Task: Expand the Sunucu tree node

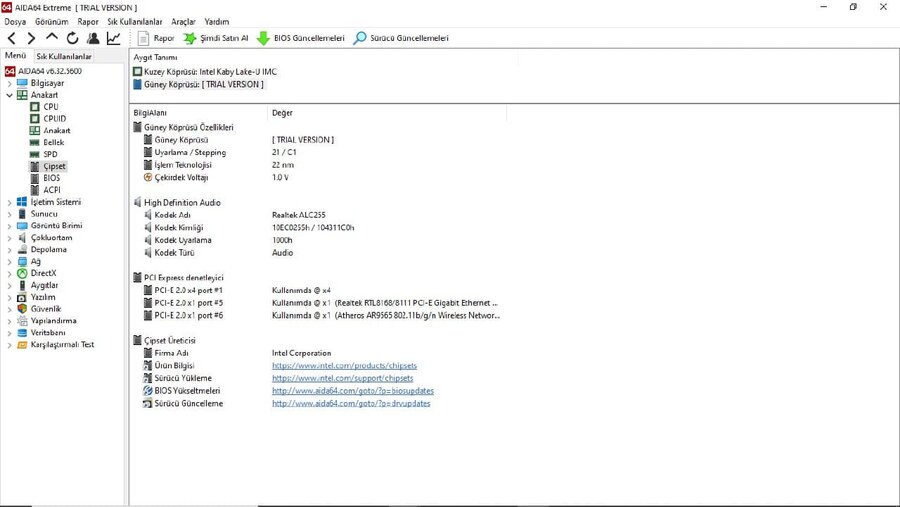Action: pos(9,214)
